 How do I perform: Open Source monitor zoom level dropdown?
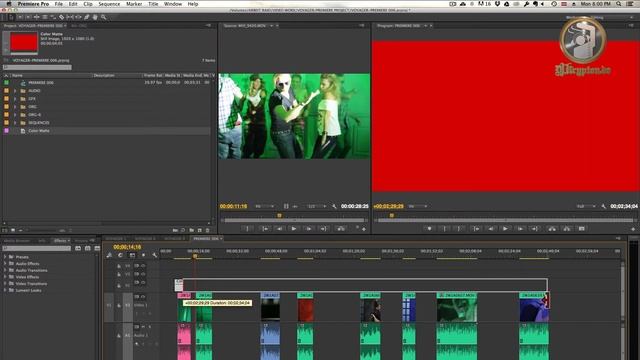[x=264, y=207]
